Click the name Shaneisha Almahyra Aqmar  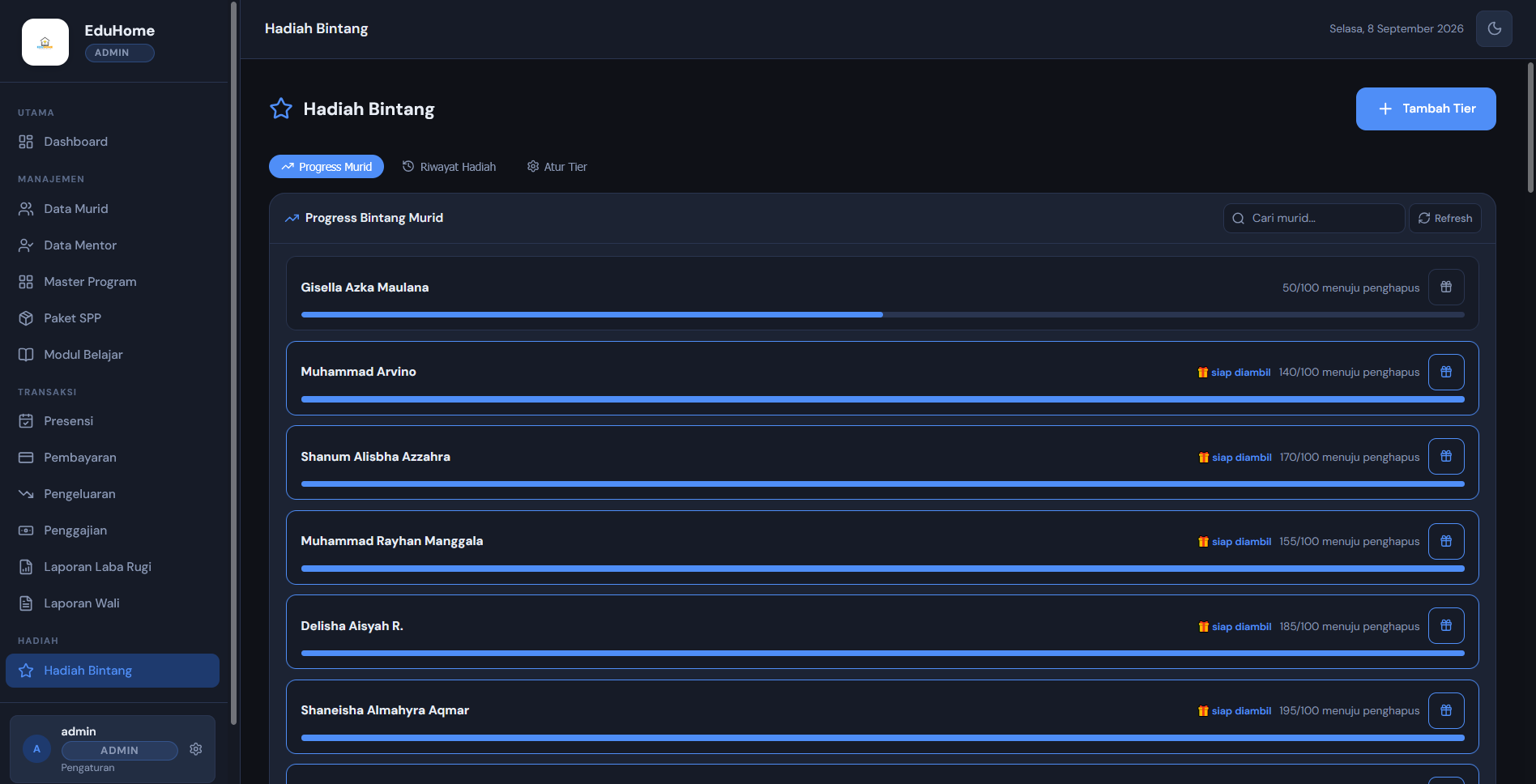(x=385, y=710)
